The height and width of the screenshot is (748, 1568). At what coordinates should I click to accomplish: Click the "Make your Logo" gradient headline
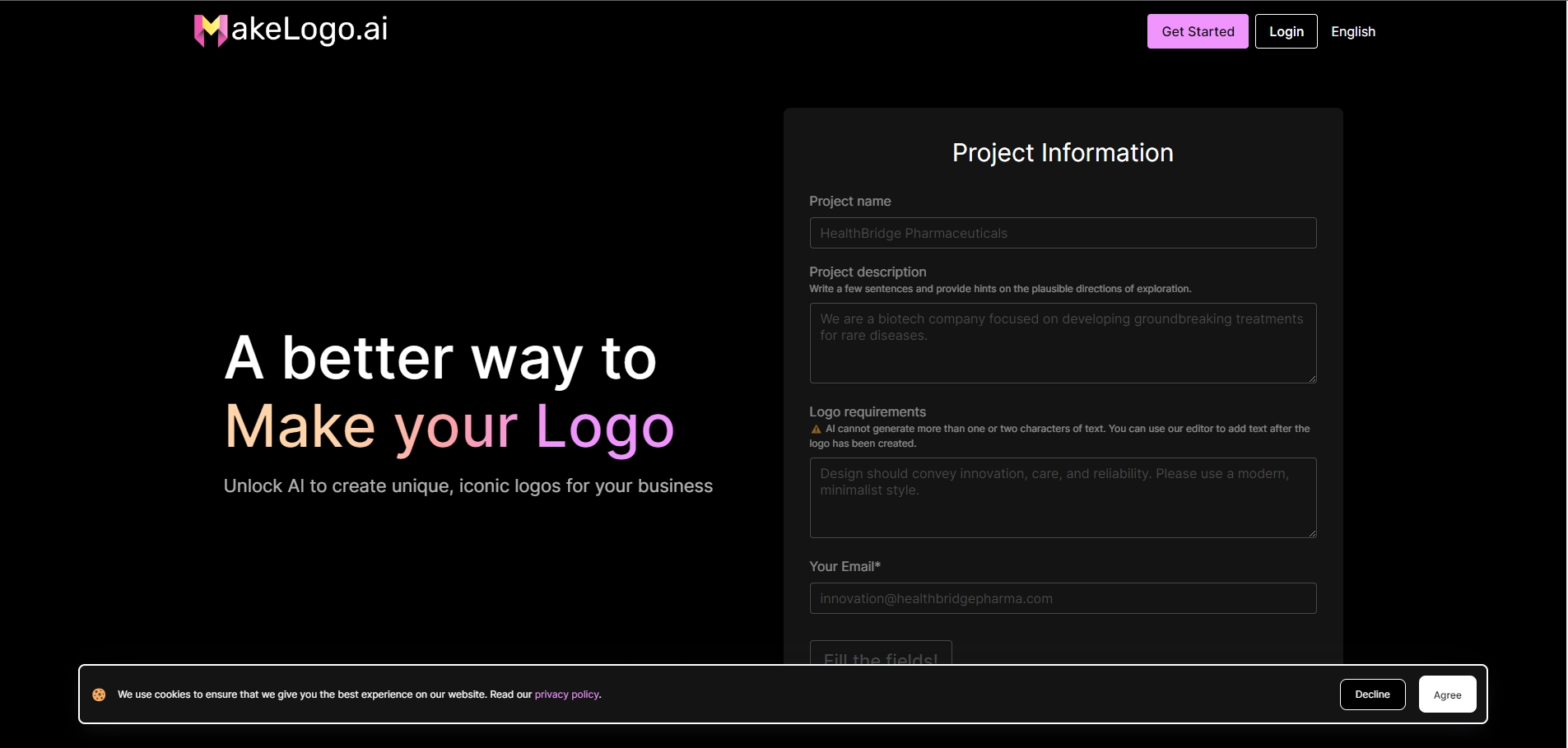[x=449, y=426]
